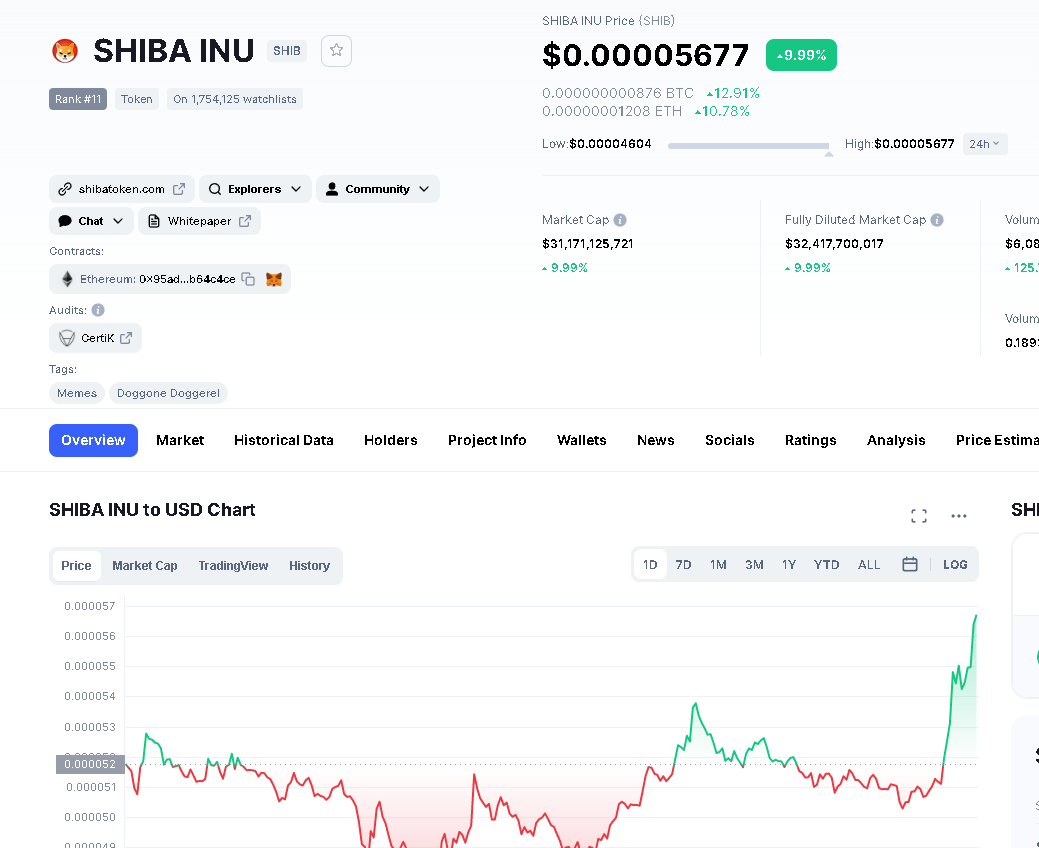Show the Price chart view
The height and width of the screenshot is (848, 1039).
76,566
